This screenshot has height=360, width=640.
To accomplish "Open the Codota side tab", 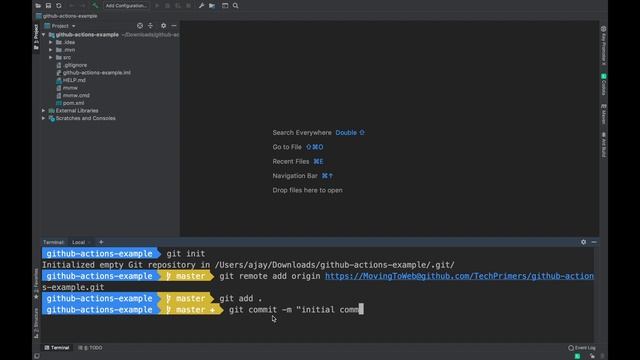I will click(603, 84).
